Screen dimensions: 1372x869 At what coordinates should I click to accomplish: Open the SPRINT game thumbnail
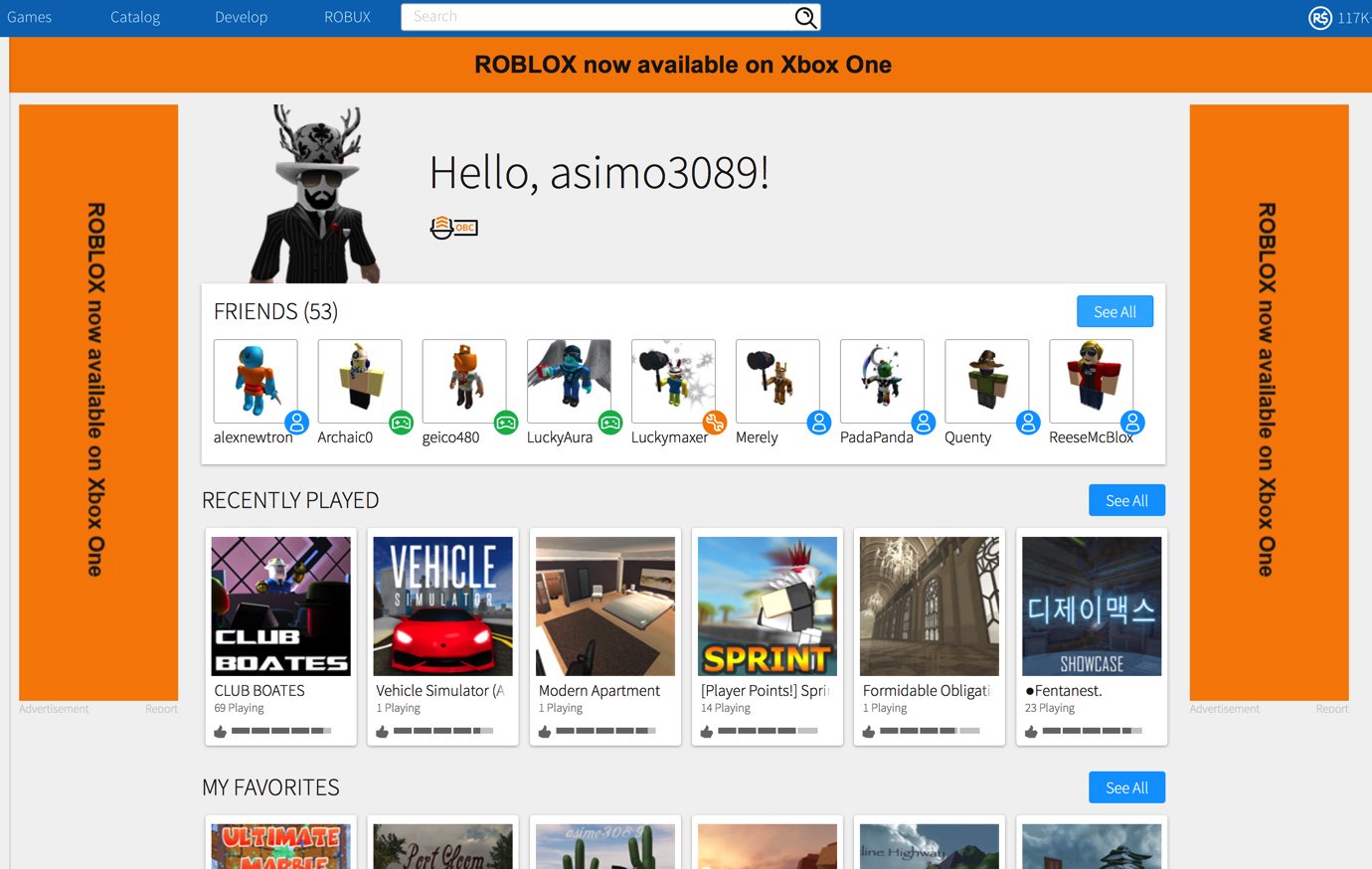[x=768, y=607]
